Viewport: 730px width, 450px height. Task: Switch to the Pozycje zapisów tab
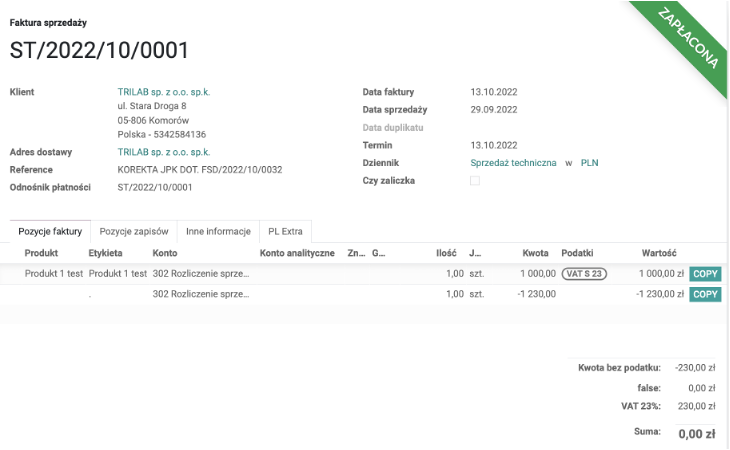click(134, 231)
